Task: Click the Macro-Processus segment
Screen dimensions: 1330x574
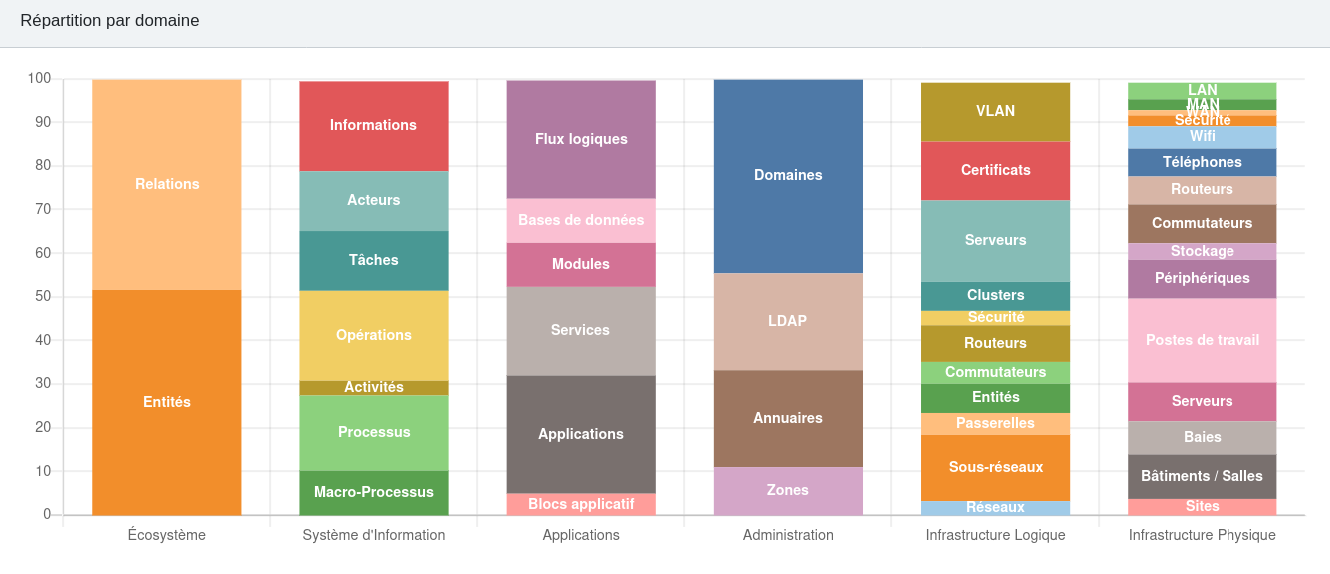Action: [x=374, y=492]
